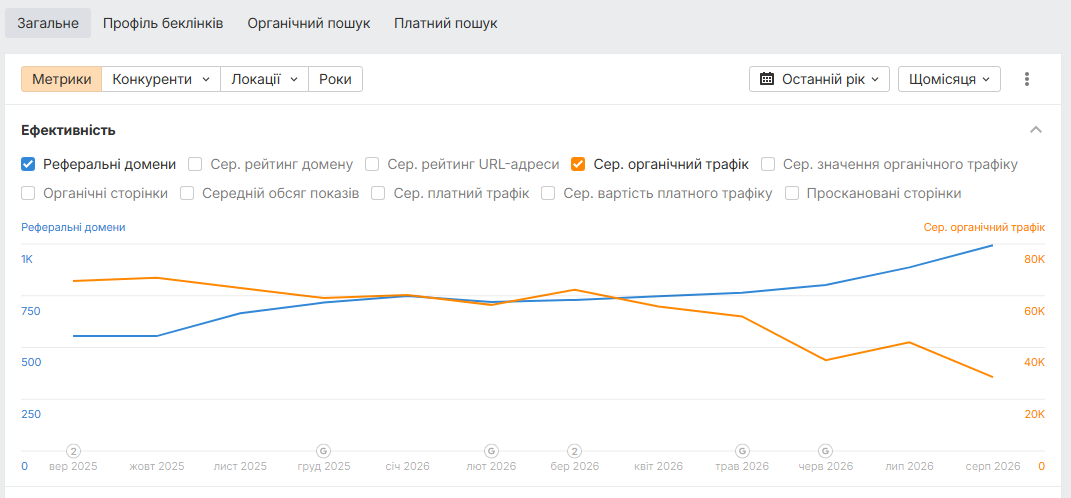Click the Google update marker under черв 2026
The image size is (1071, 498).
click(x=826, y=451)
